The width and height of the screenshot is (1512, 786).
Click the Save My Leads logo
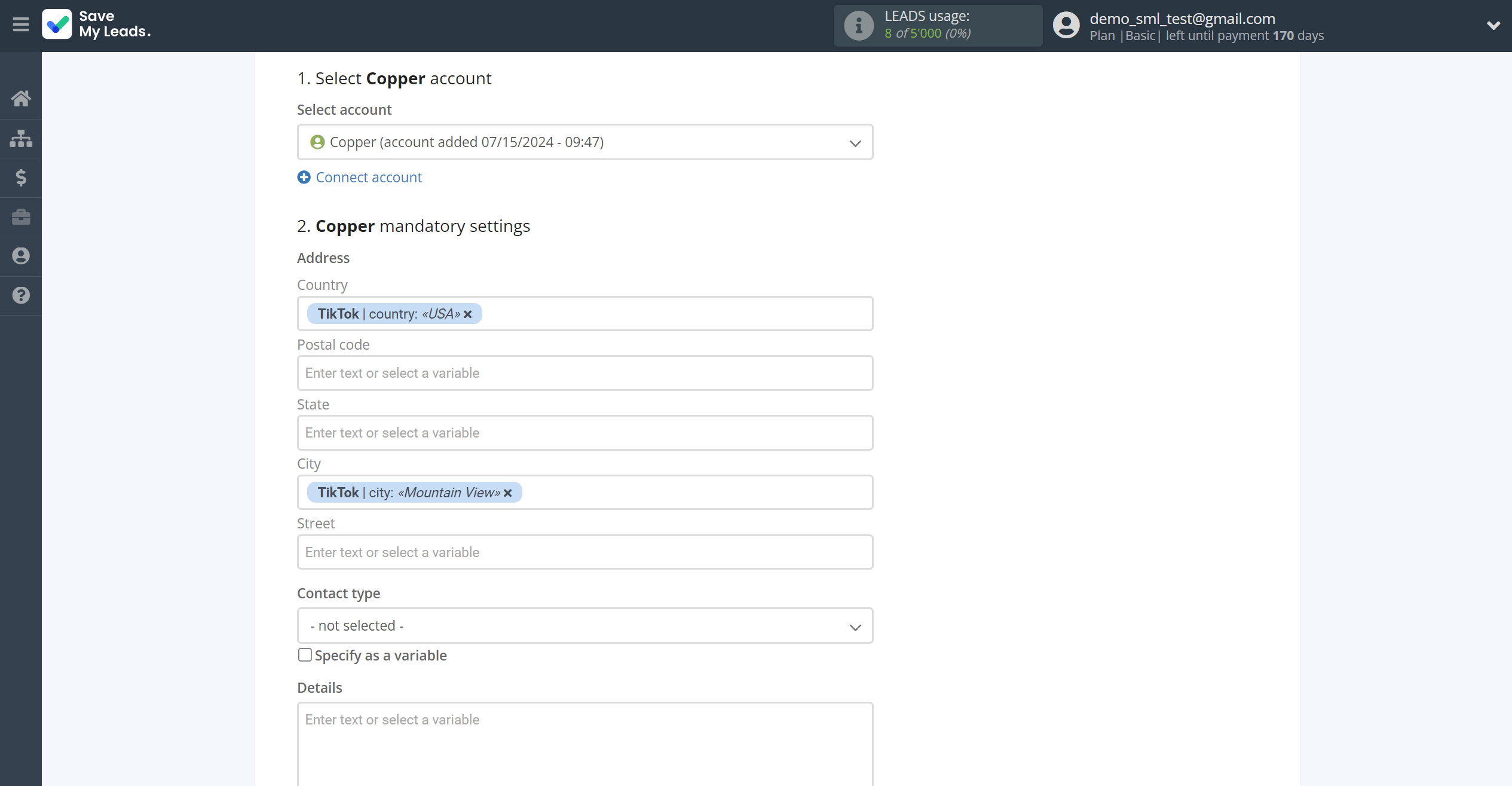96,25
